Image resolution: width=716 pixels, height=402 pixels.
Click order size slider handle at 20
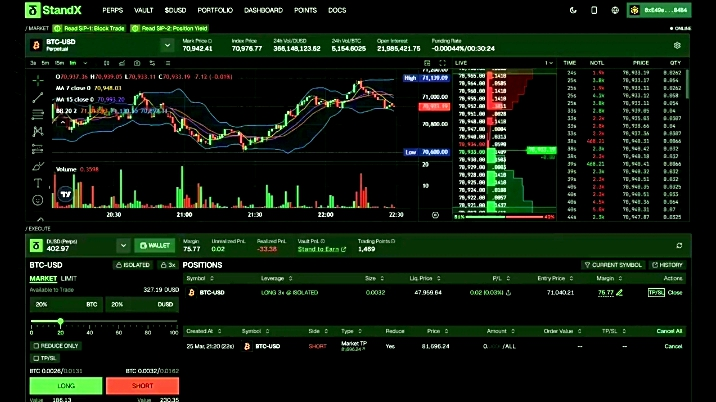click(60, 322)
